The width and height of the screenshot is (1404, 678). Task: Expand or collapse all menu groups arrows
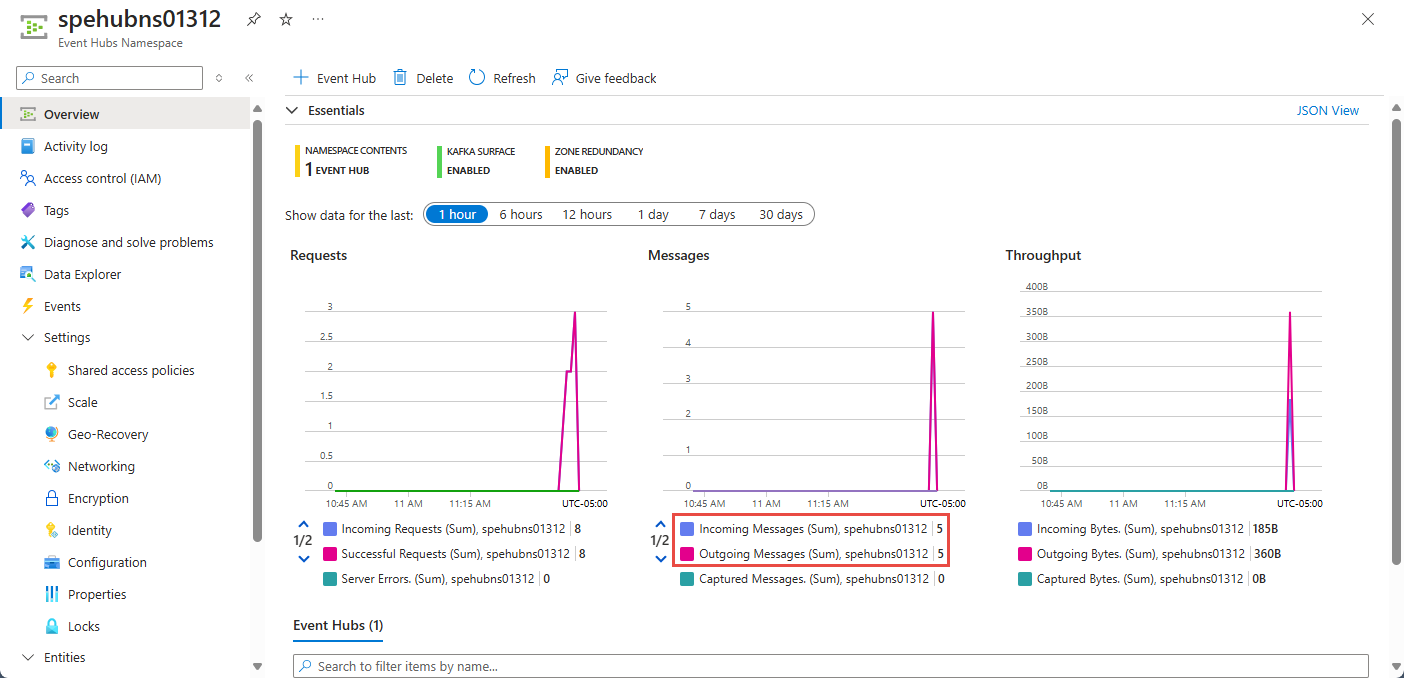click(x=219, y=78)
